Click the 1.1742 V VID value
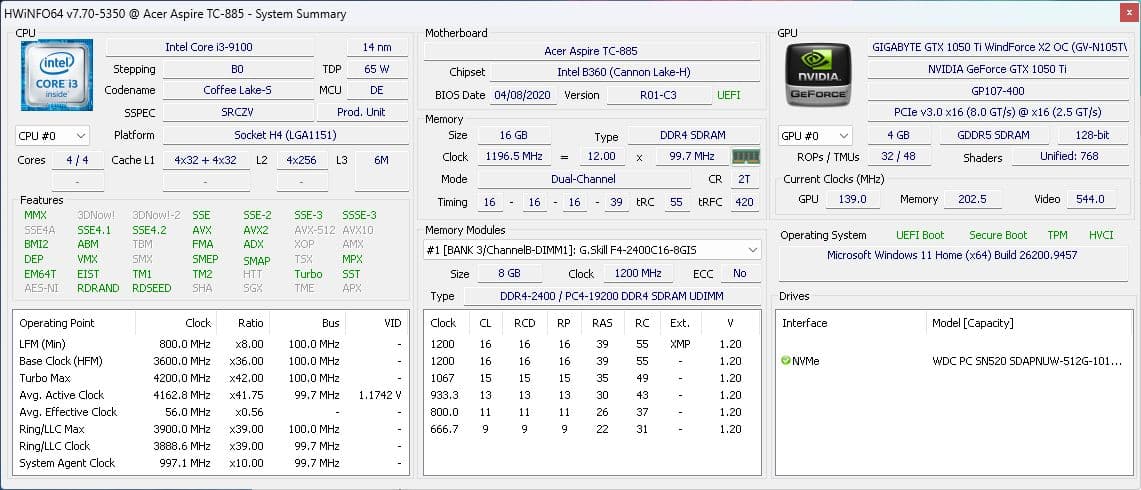The height and width of the screenshot is (490, 1141). (x=380, y=395)
